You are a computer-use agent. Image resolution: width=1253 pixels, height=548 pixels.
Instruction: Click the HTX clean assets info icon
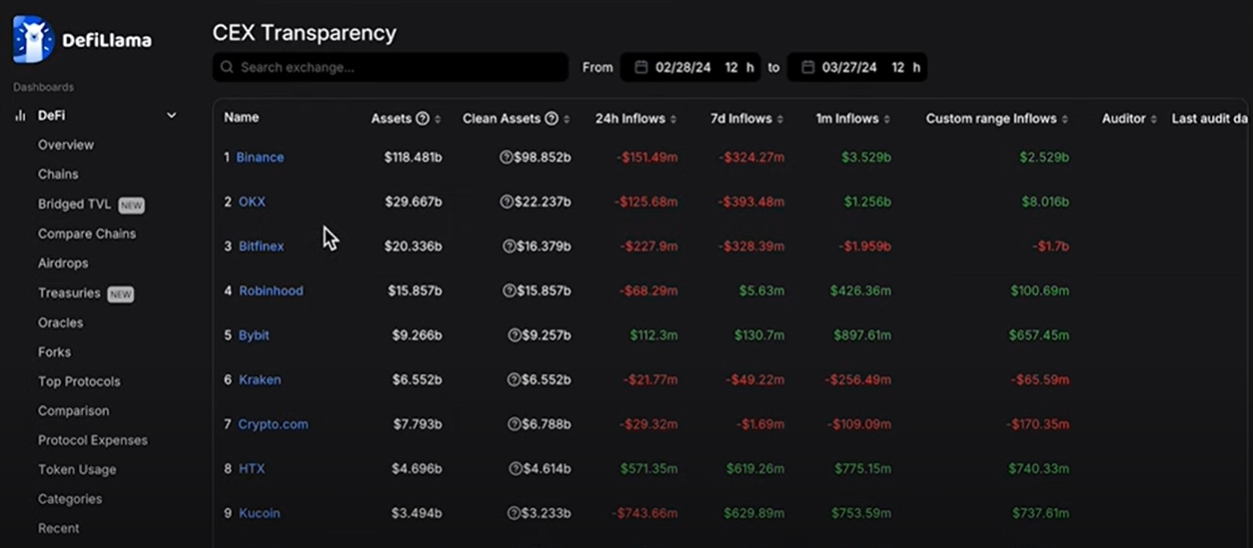(515, 469)
